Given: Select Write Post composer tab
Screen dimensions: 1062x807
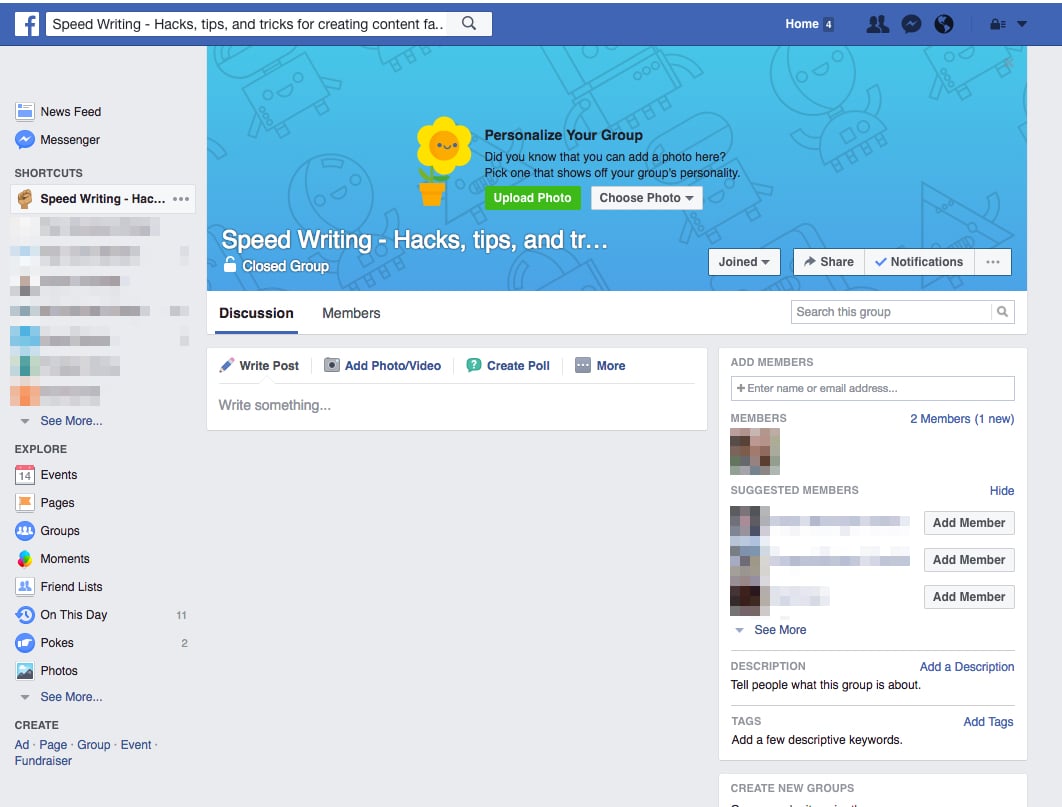Looking at the screenshot, I should click(259, 366).
